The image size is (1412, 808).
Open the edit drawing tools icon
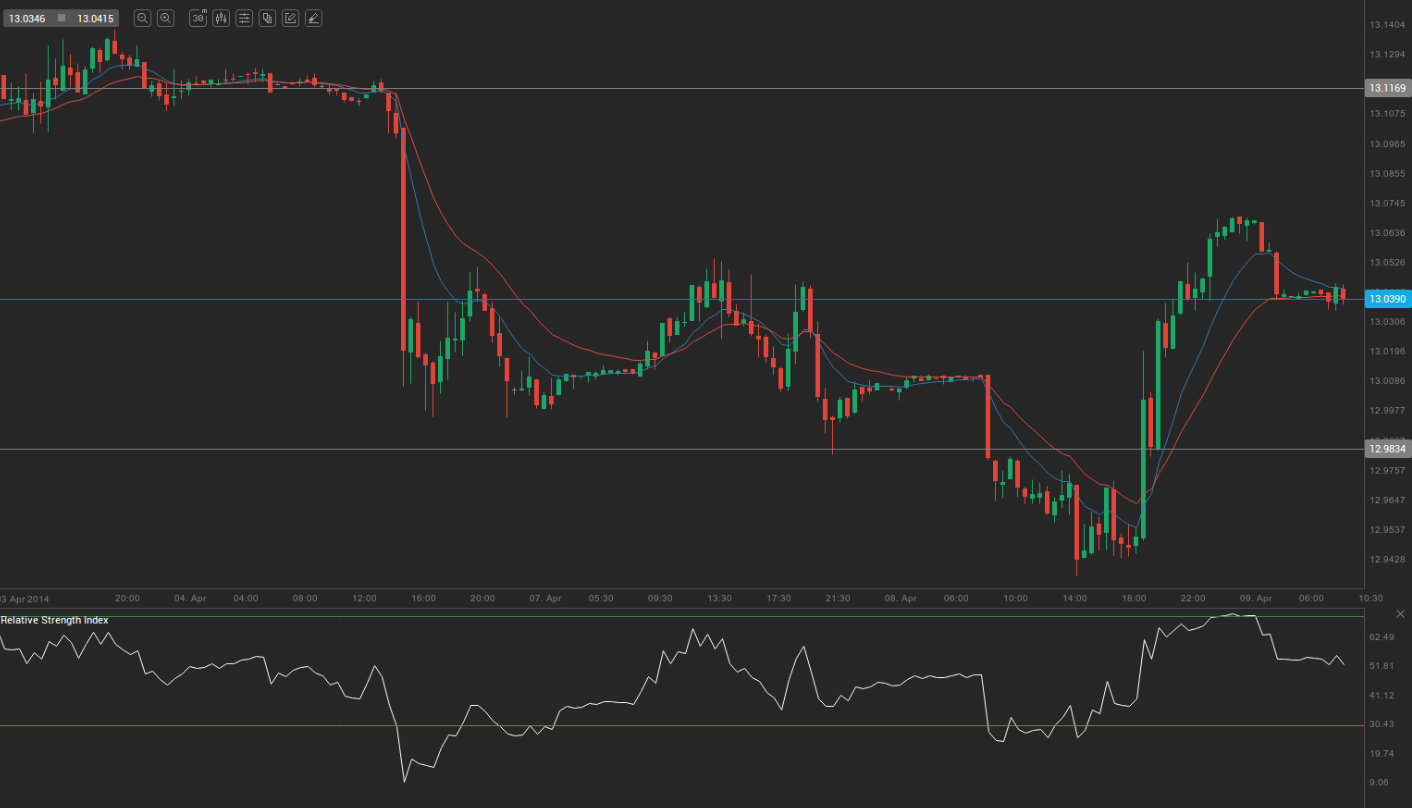290,18
